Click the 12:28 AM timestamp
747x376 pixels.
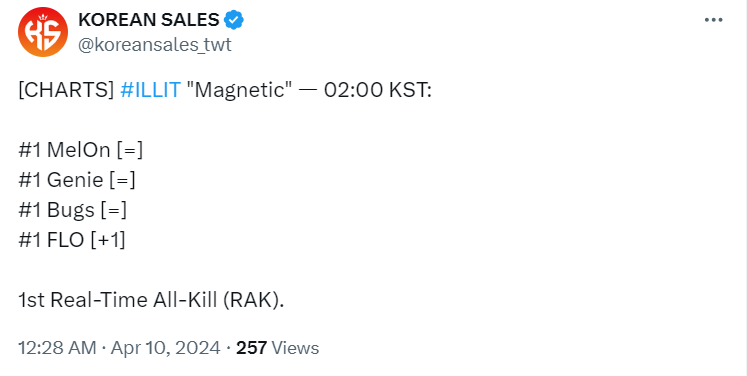click(x=57, y=348)
